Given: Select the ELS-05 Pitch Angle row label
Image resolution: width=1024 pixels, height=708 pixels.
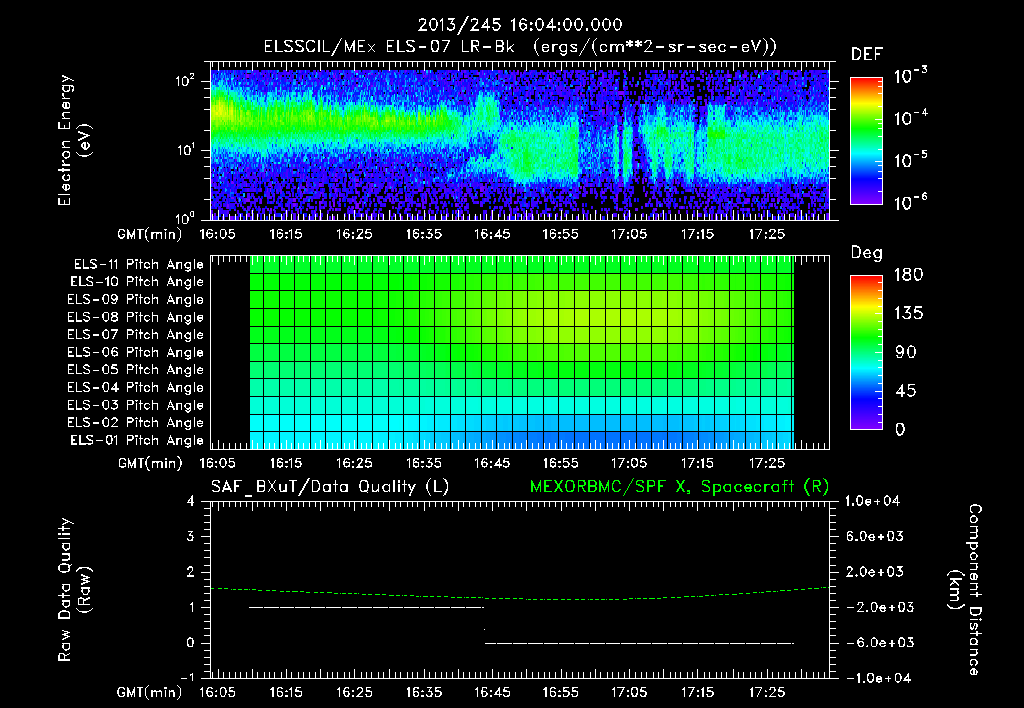Looking at the screenshot, I should point(136,370).
